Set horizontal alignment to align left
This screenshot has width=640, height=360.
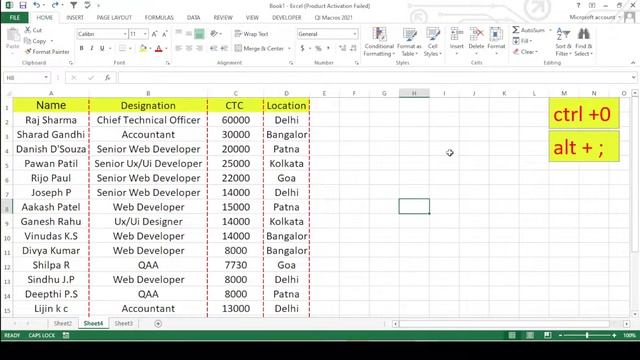(179, 48)
